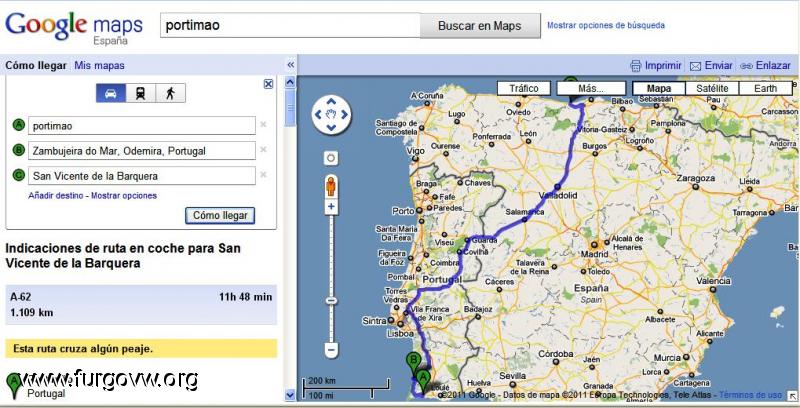This screenshot has height=408, width=800.
Task: Select walking directions icon
Action: point(170,93)
